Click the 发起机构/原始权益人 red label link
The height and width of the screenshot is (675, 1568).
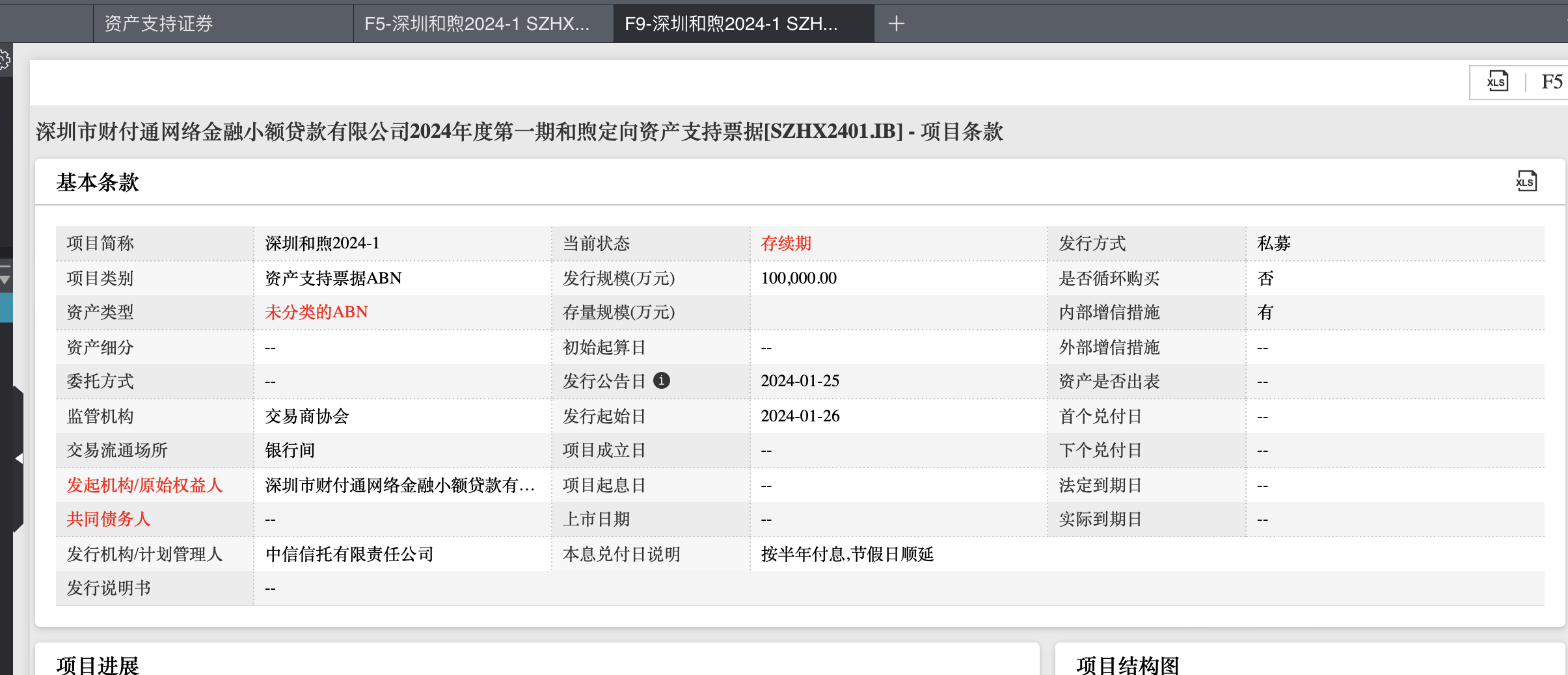tap(144, 485)
